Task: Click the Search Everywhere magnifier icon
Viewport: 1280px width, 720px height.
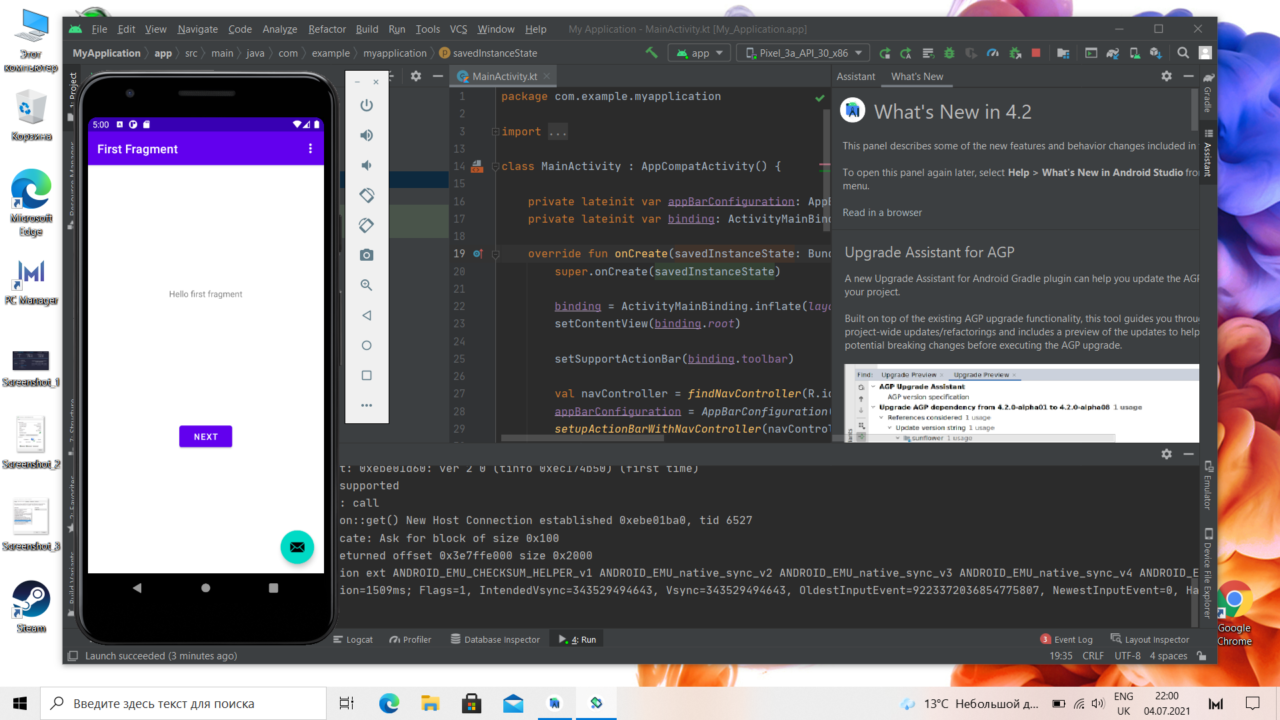Action: [1183, 53]
